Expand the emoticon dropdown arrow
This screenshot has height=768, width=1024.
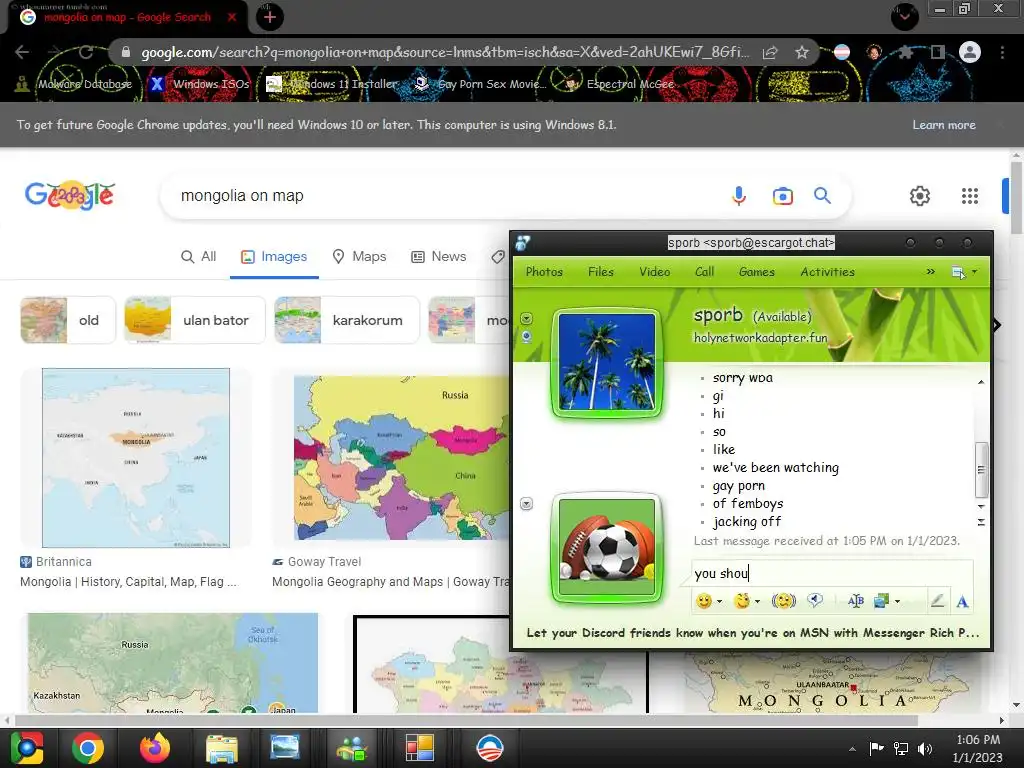pyautogui.click(x=720, y=601)
